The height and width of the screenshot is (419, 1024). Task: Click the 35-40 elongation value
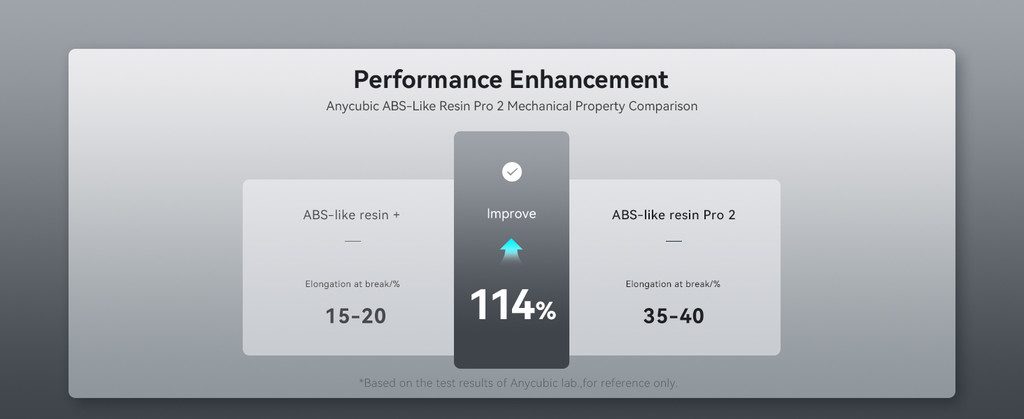point(673,316)
